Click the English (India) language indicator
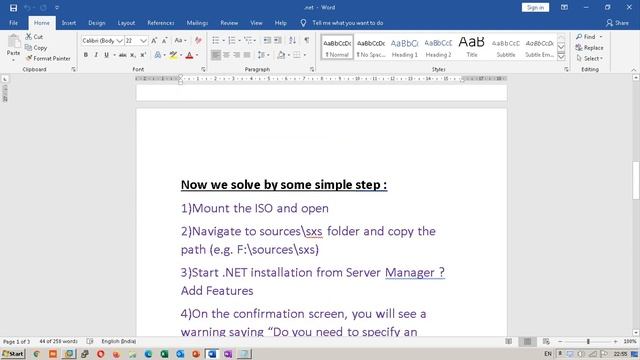 pos(119,341)
